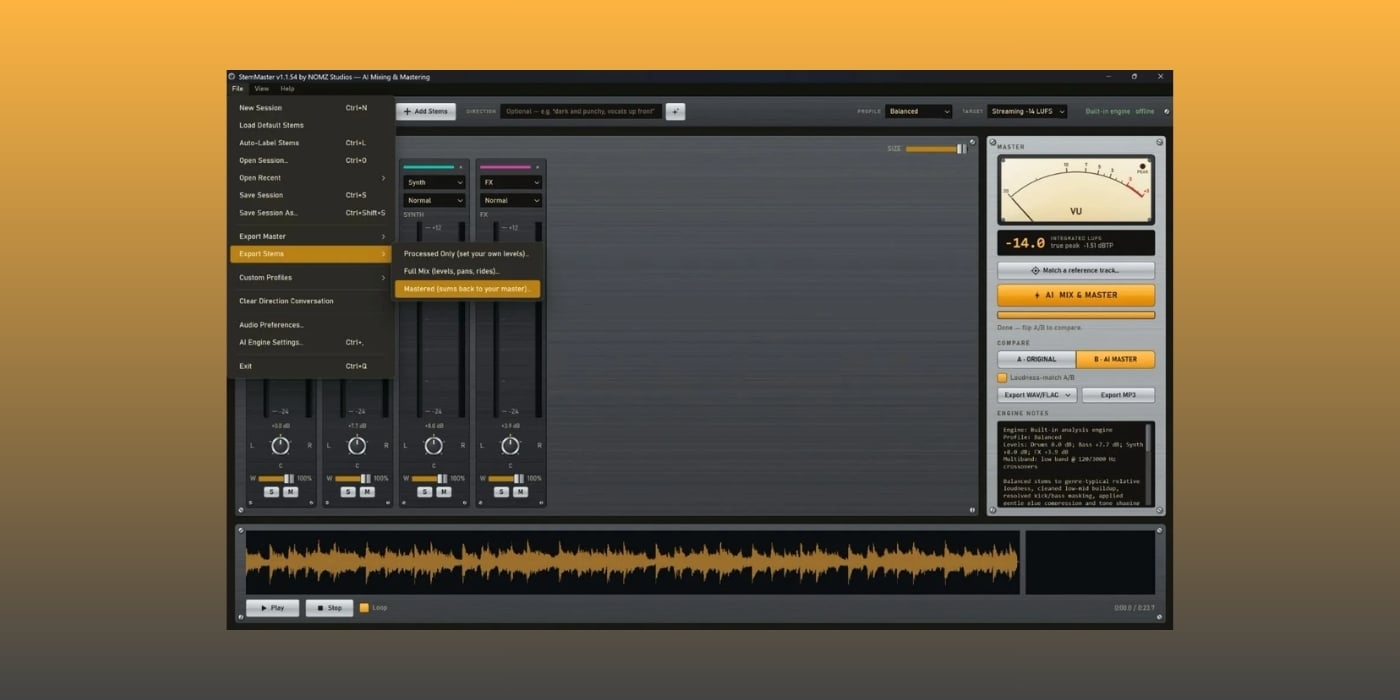Click Auto-Label Stems menu entry
Viewport: 1400px width, 700px height.
(312, 142)
